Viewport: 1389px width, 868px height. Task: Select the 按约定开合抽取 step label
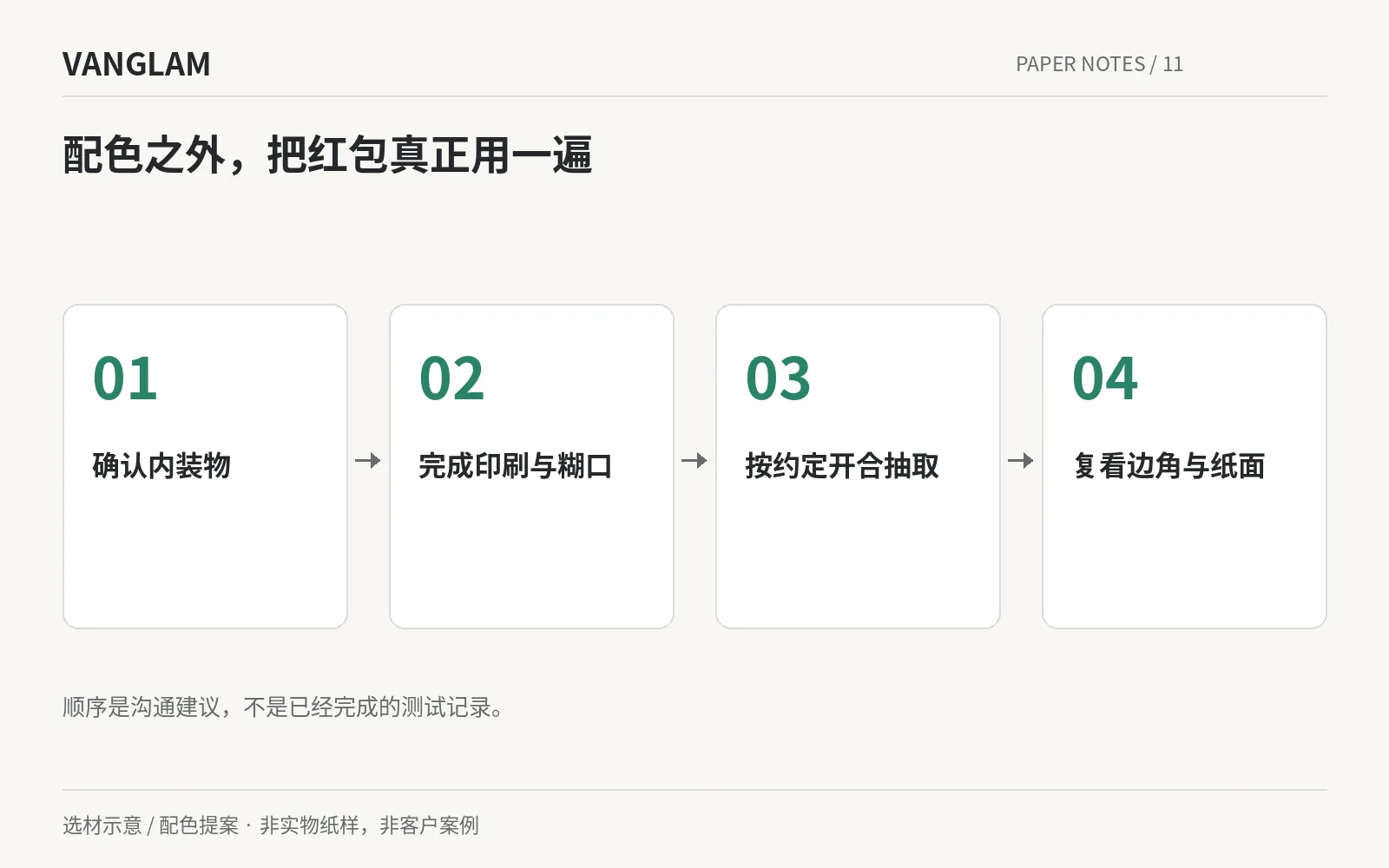(x=842, y=466)
